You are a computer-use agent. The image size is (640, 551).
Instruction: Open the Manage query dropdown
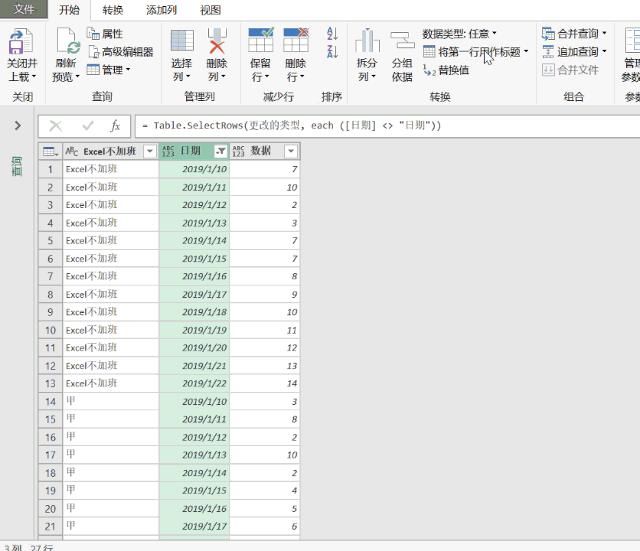pyautogui.click(x=108, y=70)
